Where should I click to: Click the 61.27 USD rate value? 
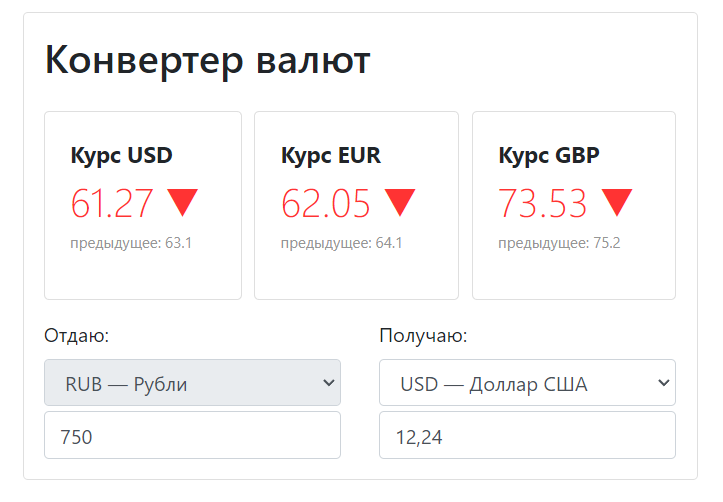pyautogui.click(x=112, y=203)
